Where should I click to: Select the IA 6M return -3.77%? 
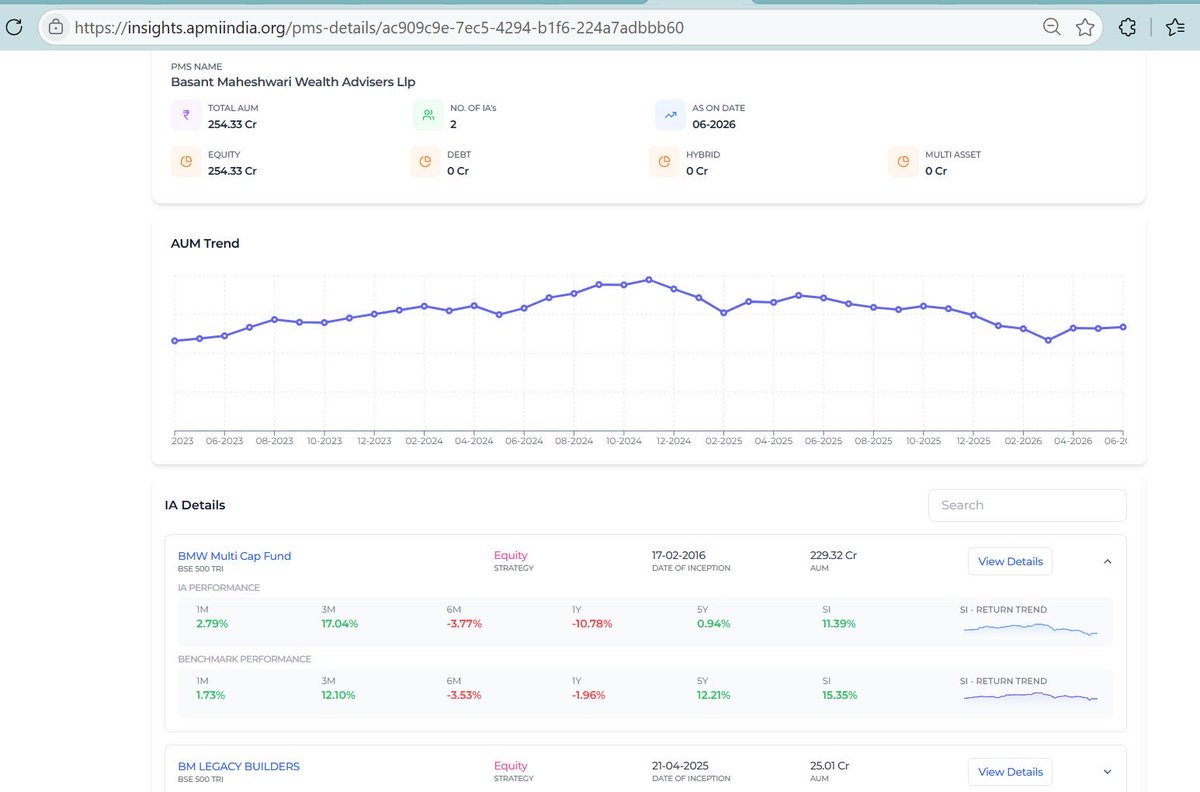click(464, 623)
